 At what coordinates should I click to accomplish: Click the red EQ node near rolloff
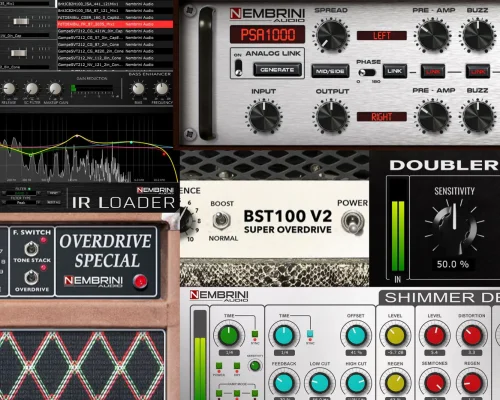pos(164,154)
